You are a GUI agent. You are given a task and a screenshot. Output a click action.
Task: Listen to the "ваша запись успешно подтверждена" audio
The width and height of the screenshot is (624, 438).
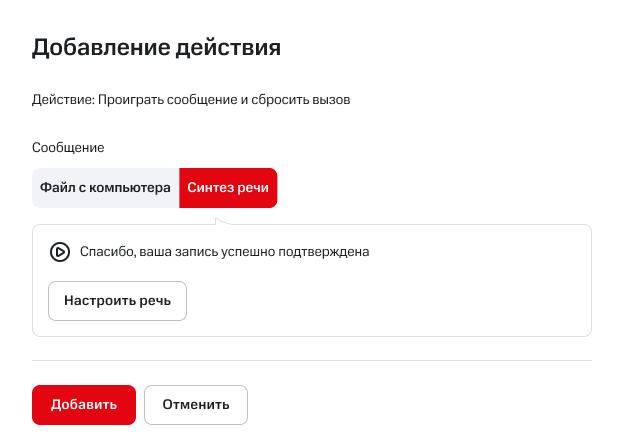click(59, 252)
